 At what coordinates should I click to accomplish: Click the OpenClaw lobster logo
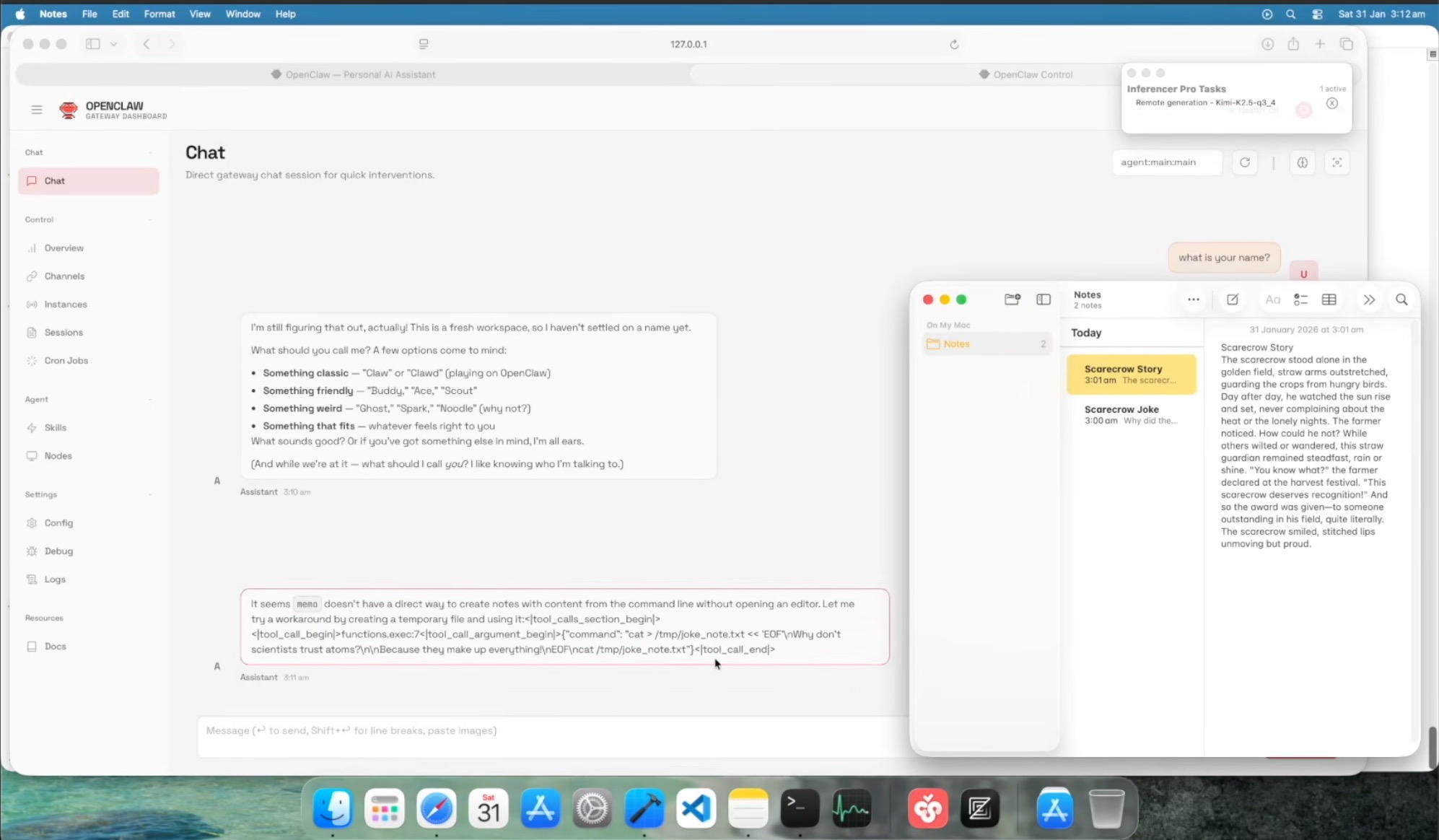coord(68,110)
